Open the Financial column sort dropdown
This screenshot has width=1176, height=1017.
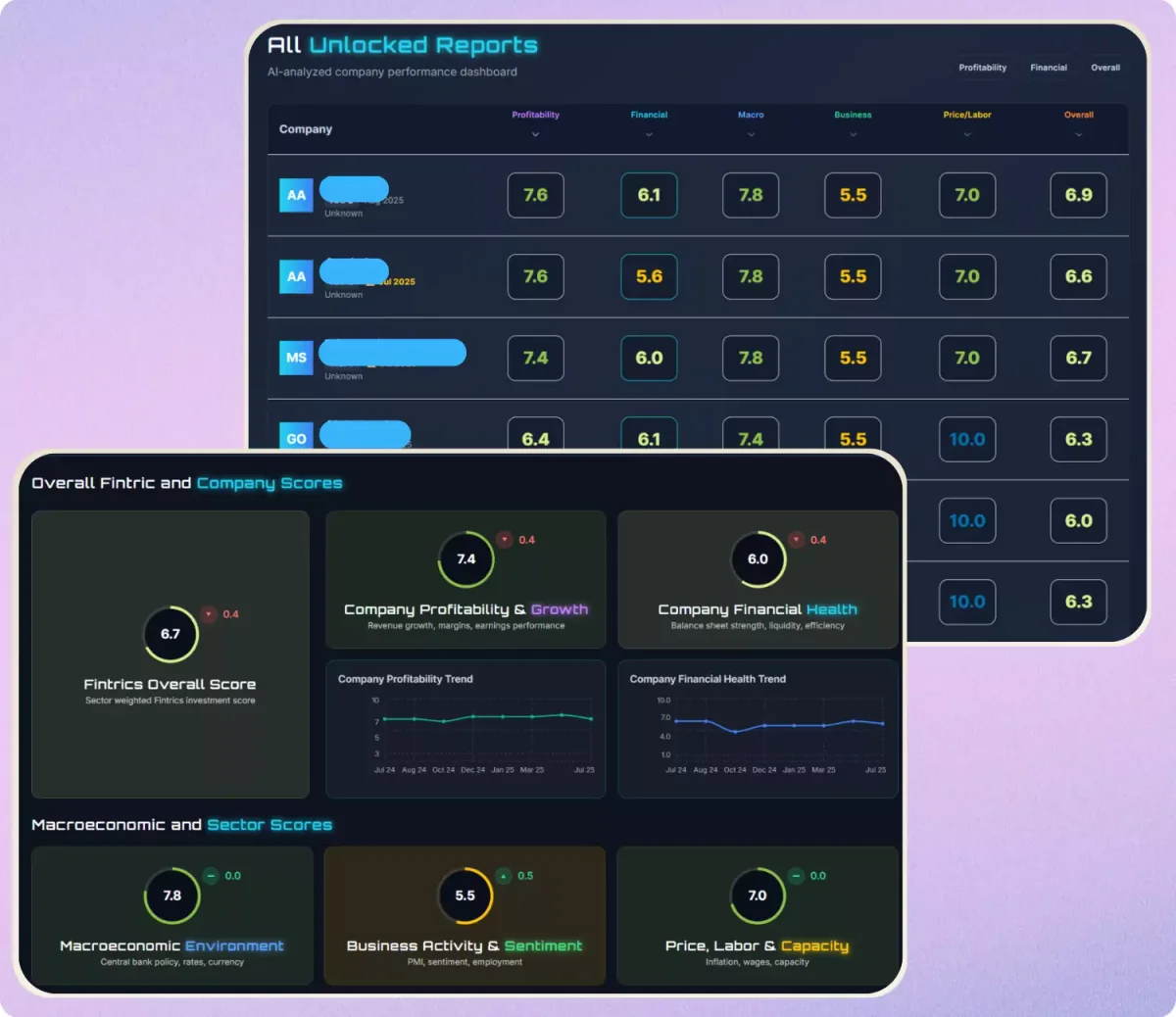(x=649, y=132)
